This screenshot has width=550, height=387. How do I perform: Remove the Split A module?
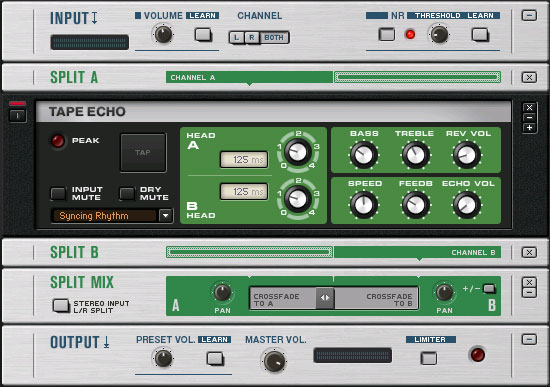click(x=529, y=78)
